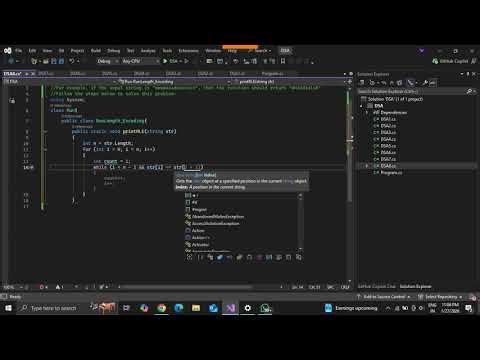
Task: Open File Explorer from the taskbar
Action: pyautogui.click(x=196, y=308)
